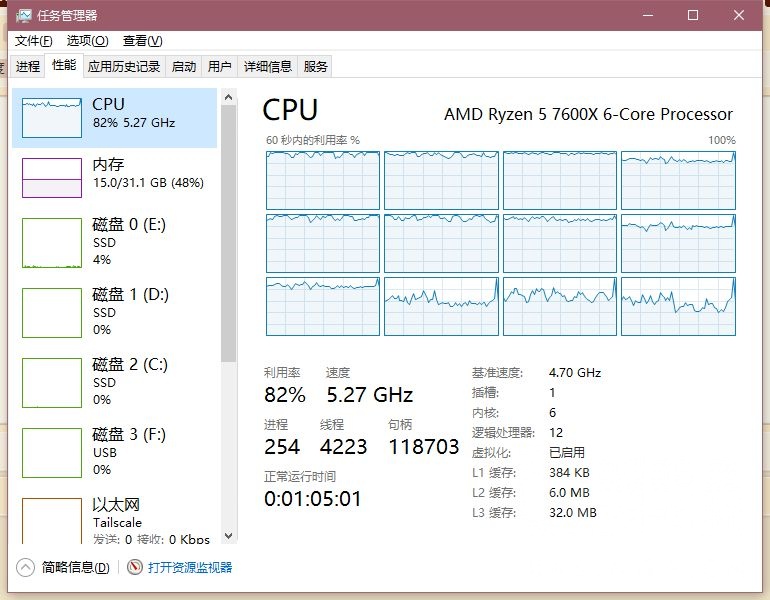The image size is (770, 600).
Task: Click 简略信息(D) button
Action: pos(75,567)
